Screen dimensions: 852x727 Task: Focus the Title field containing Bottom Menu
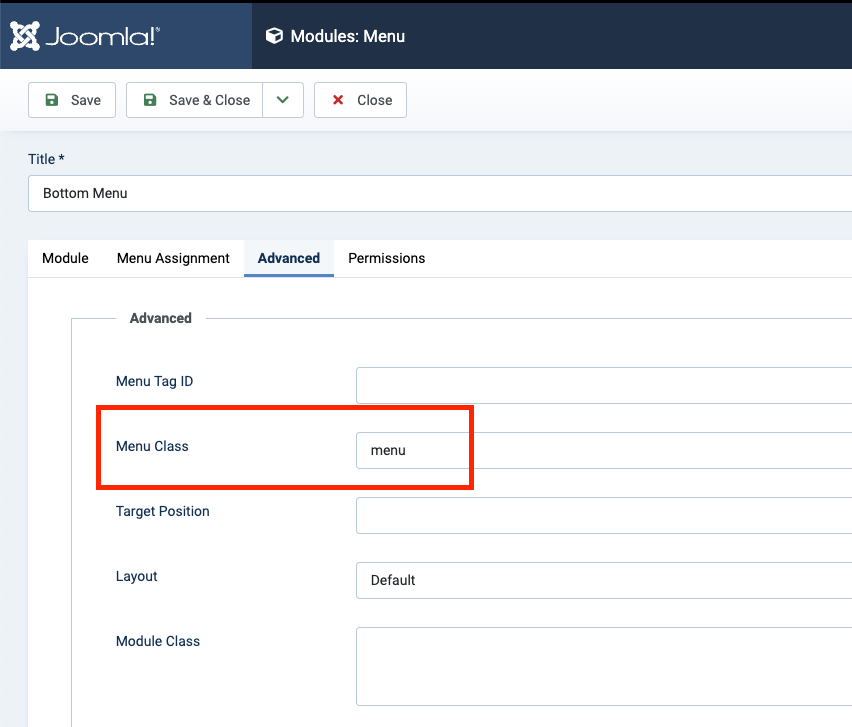(x=440, y=193)
